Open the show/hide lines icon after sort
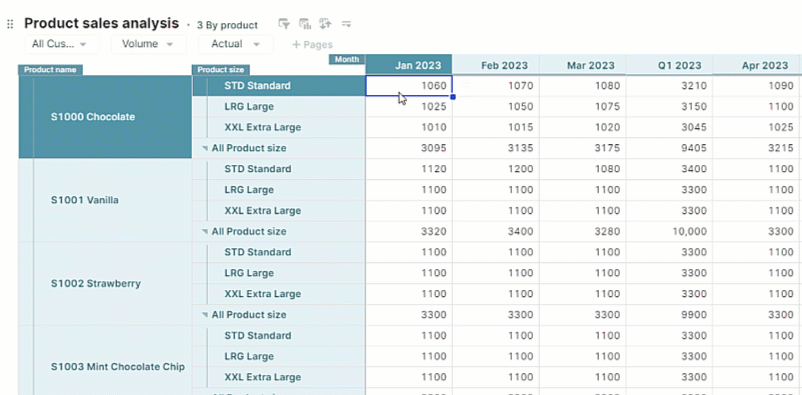The image size is (802, 395). click(346, 24)
